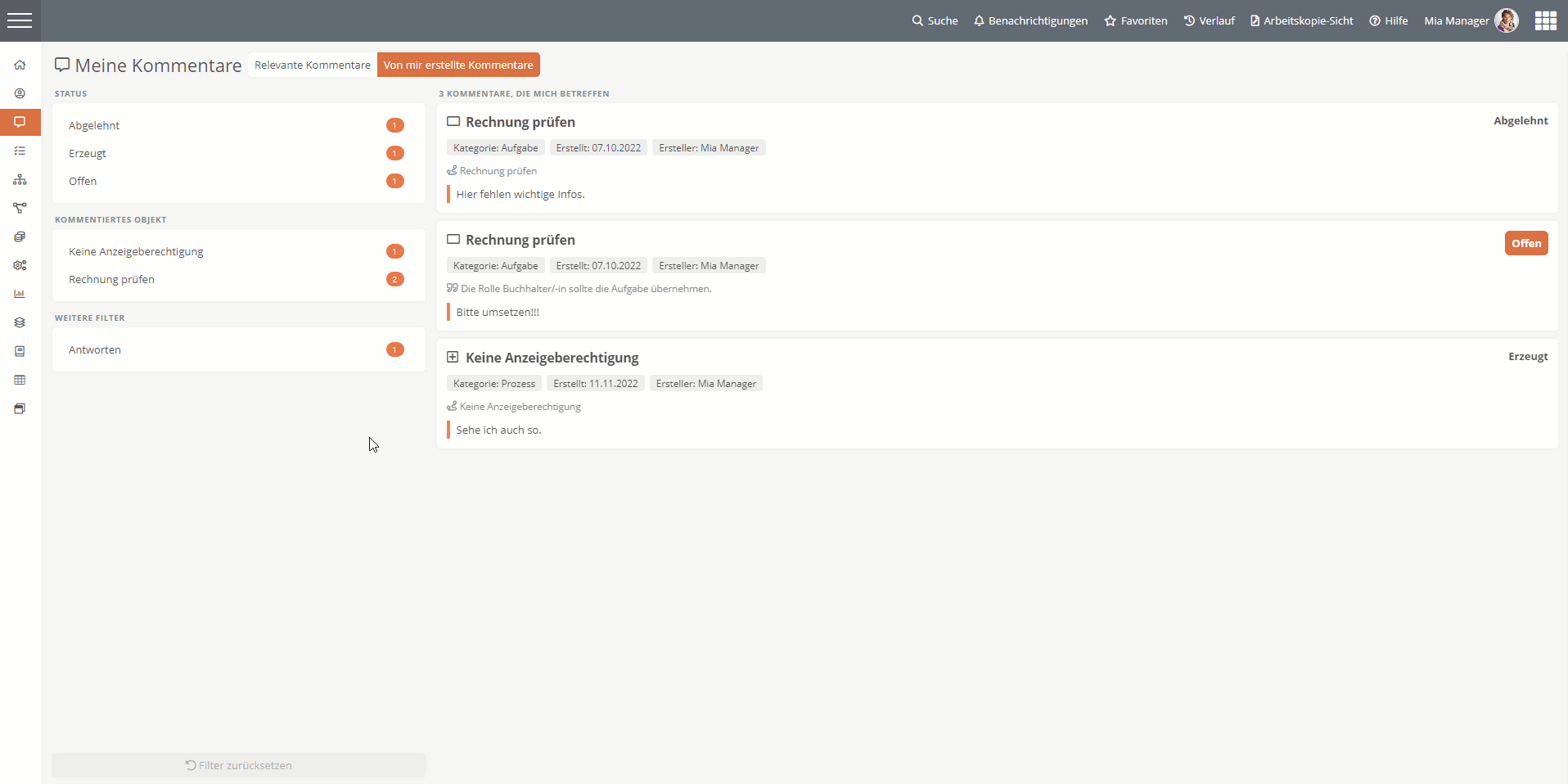The width and height of the screenshot is (1568, 784).
Task: Open the stacked windows sidebar icon
Action: point(20,408)
